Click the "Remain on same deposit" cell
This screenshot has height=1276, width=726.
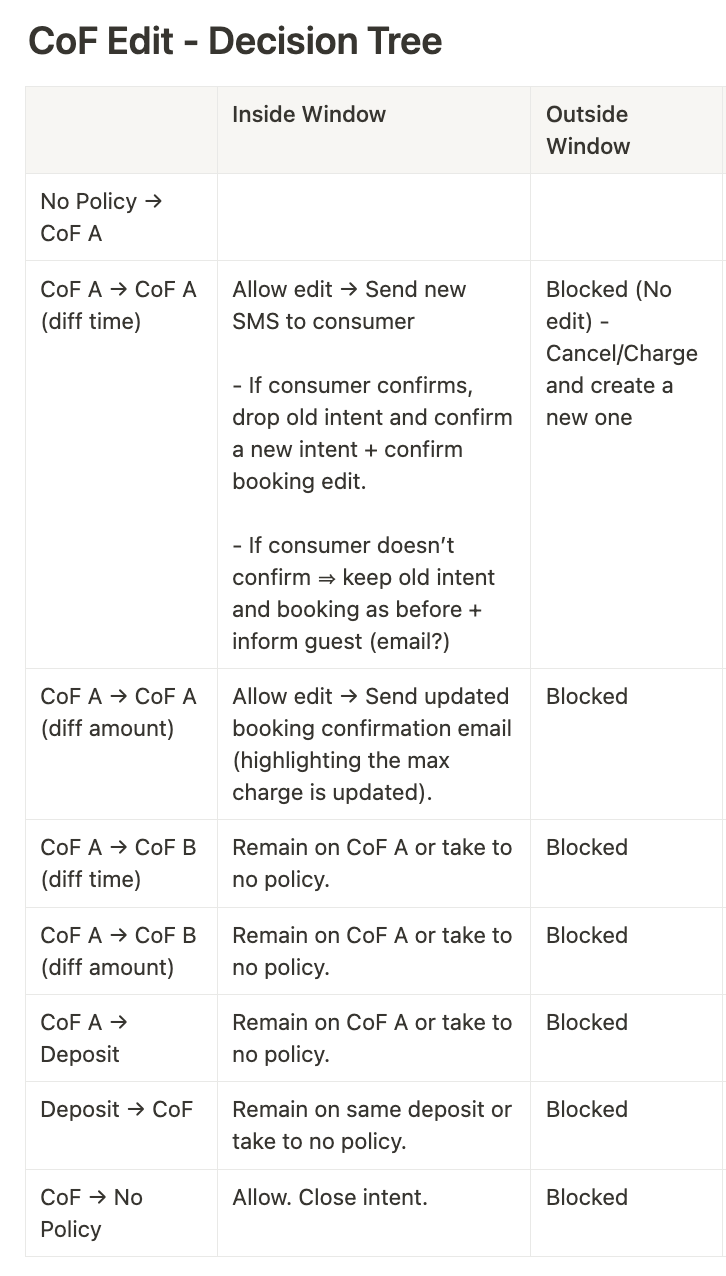[371, 1125]
